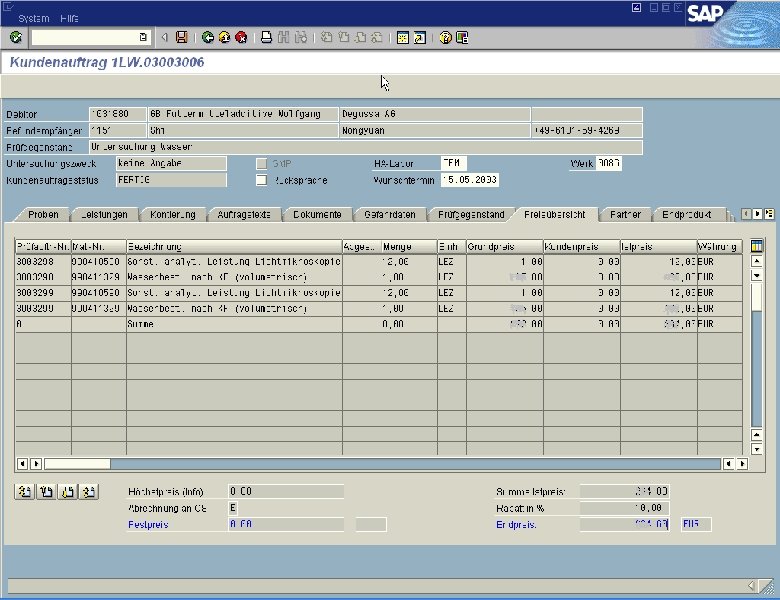Screen dimensions: 780x600
Task: Switch to the Partner tab
Action: pyautogui.click(x=625, y=214)
